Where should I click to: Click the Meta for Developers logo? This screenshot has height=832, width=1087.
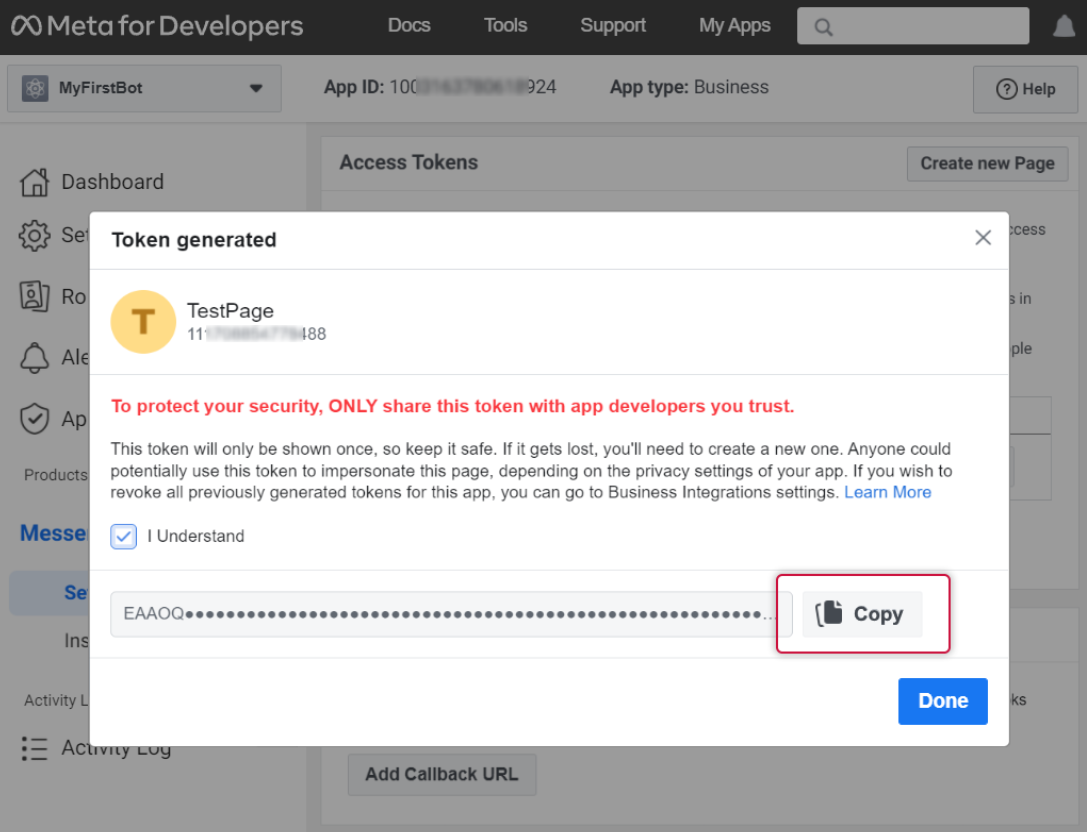[157, 26]
